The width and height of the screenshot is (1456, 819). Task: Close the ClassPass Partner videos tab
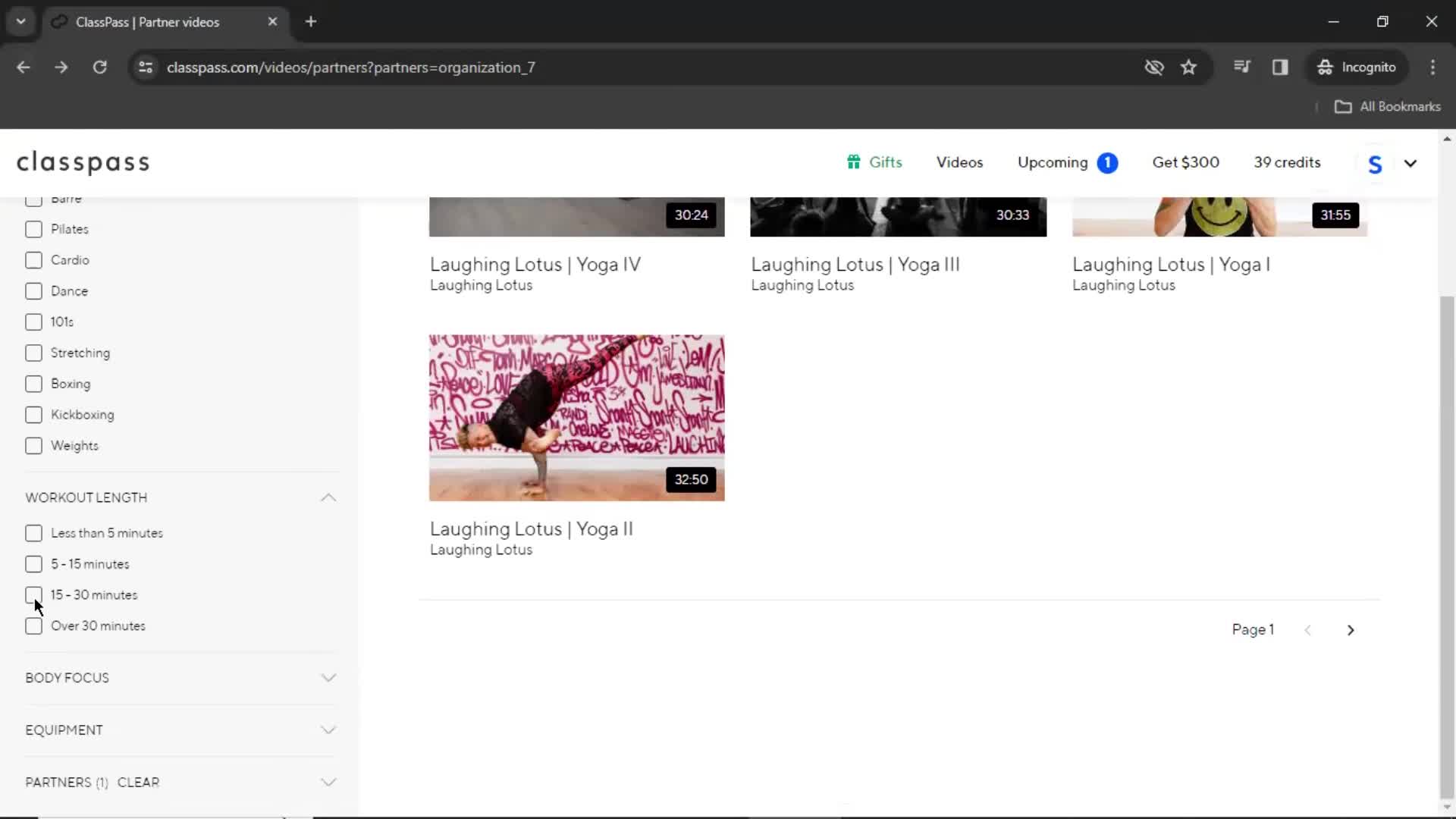click(x=272, y=22)
